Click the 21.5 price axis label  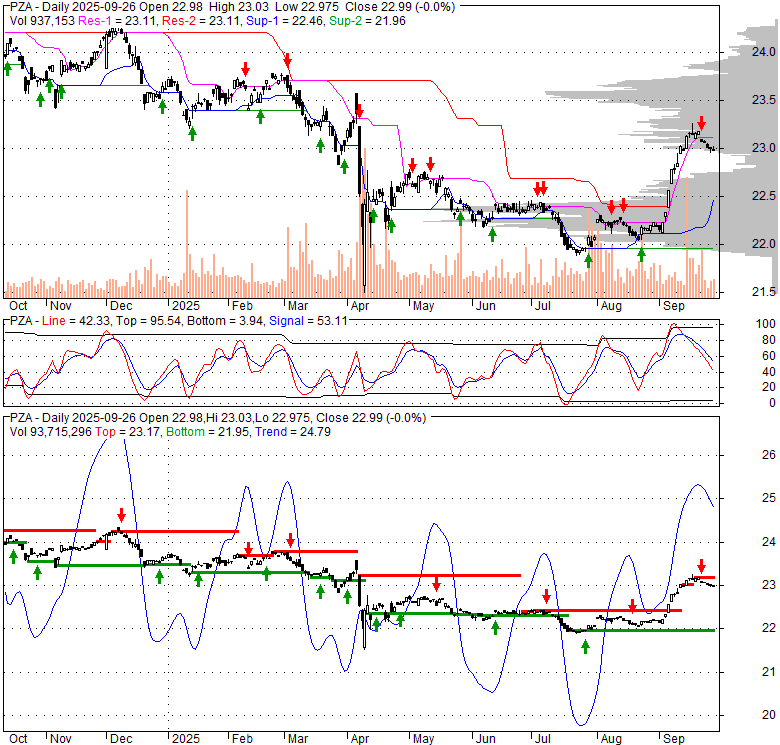(764, 292)
